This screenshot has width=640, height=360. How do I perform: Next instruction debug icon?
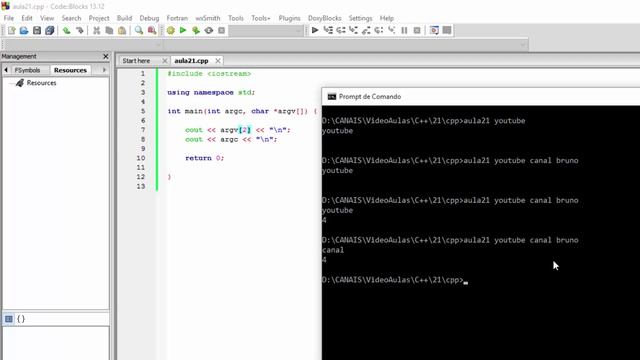click(x=379, y=30)
